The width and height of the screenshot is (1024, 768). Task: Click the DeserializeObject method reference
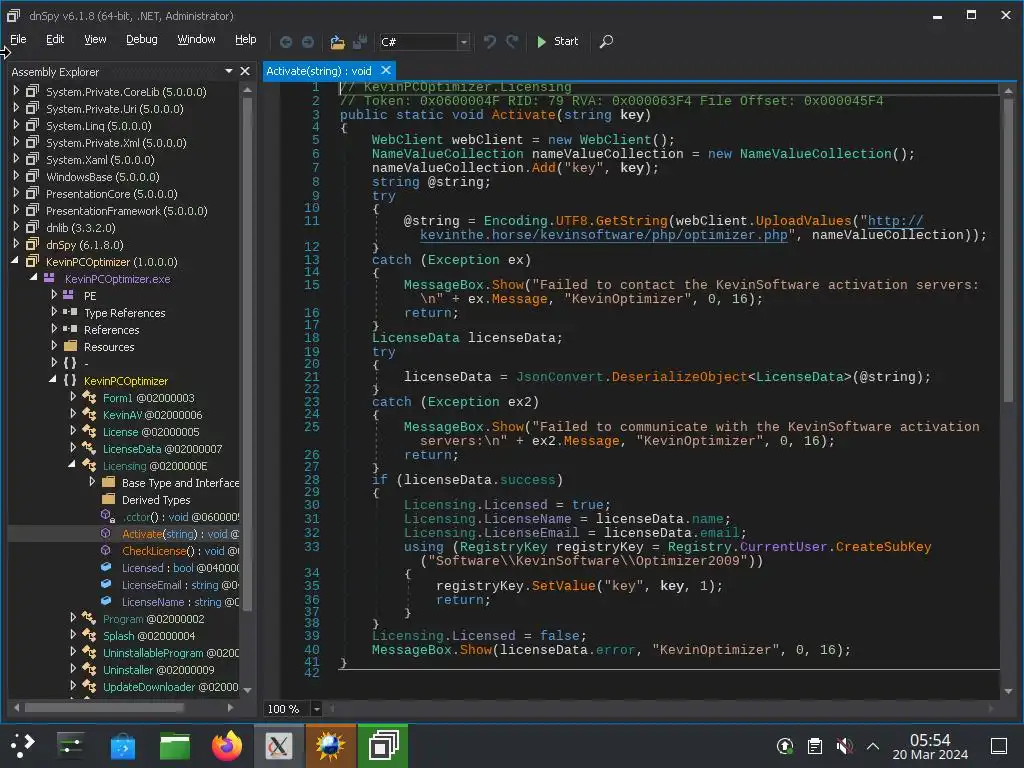[679, 377]
